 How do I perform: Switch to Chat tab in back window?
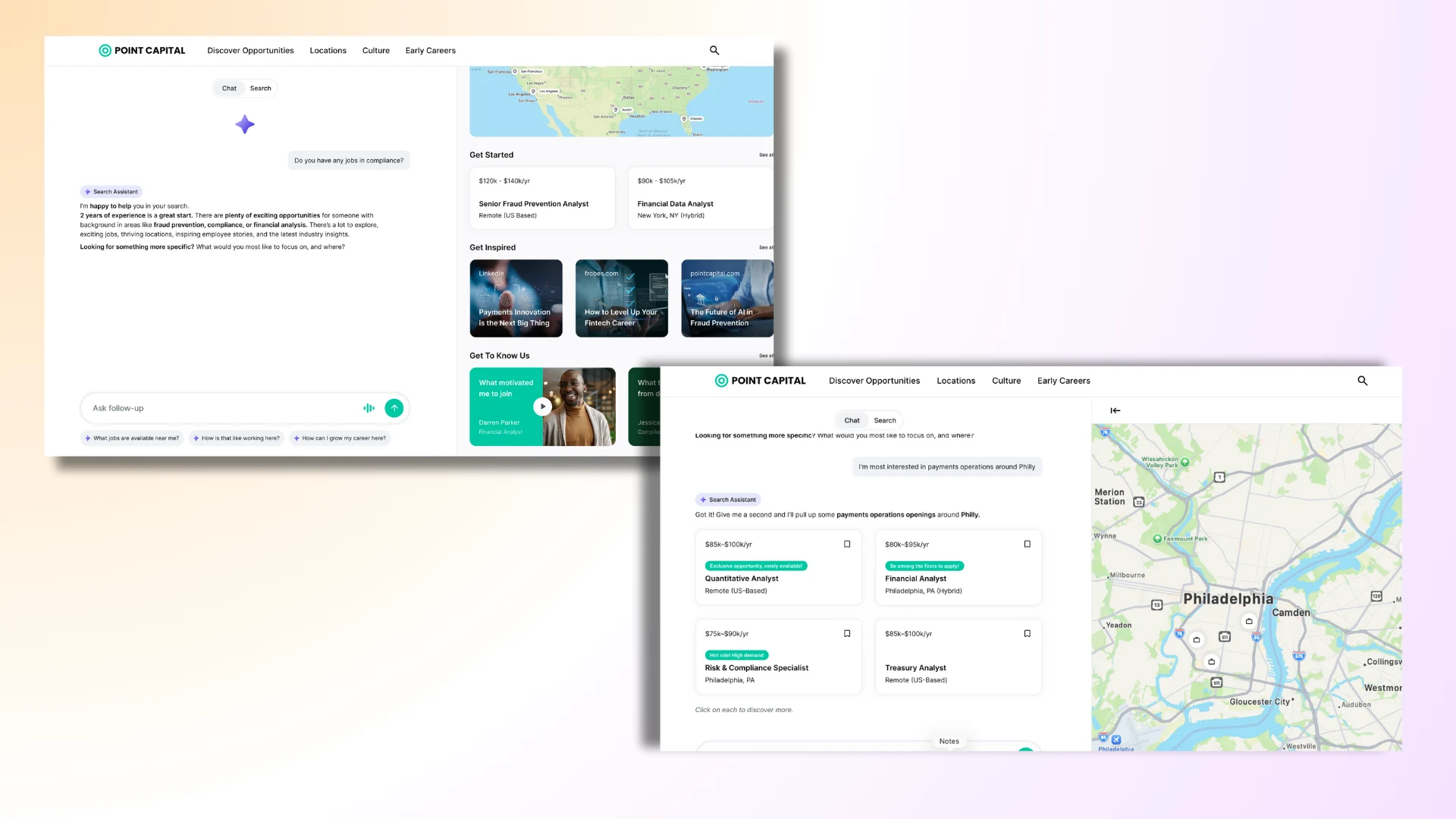(x=229, y=88)
